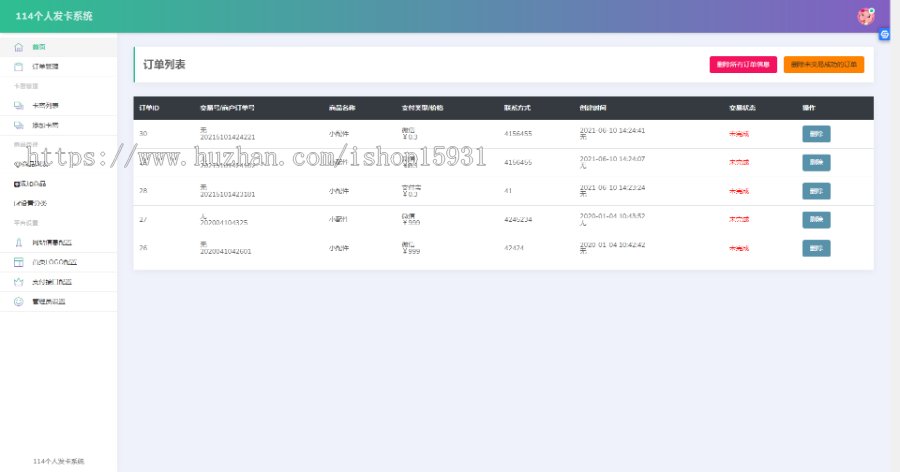
Task: Click the 商品名称 column header
Action: 342,108
